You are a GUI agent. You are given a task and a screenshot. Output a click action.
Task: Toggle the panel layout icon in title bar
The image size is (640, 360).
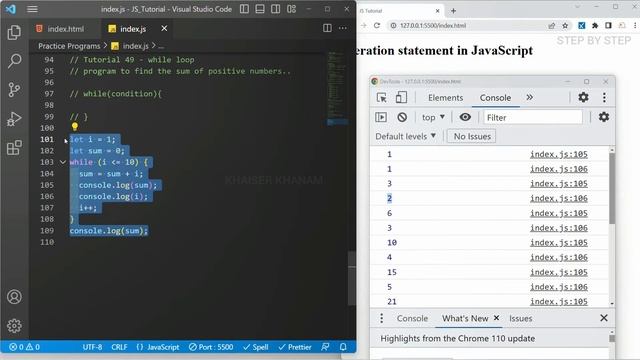[x=260, y=9]
